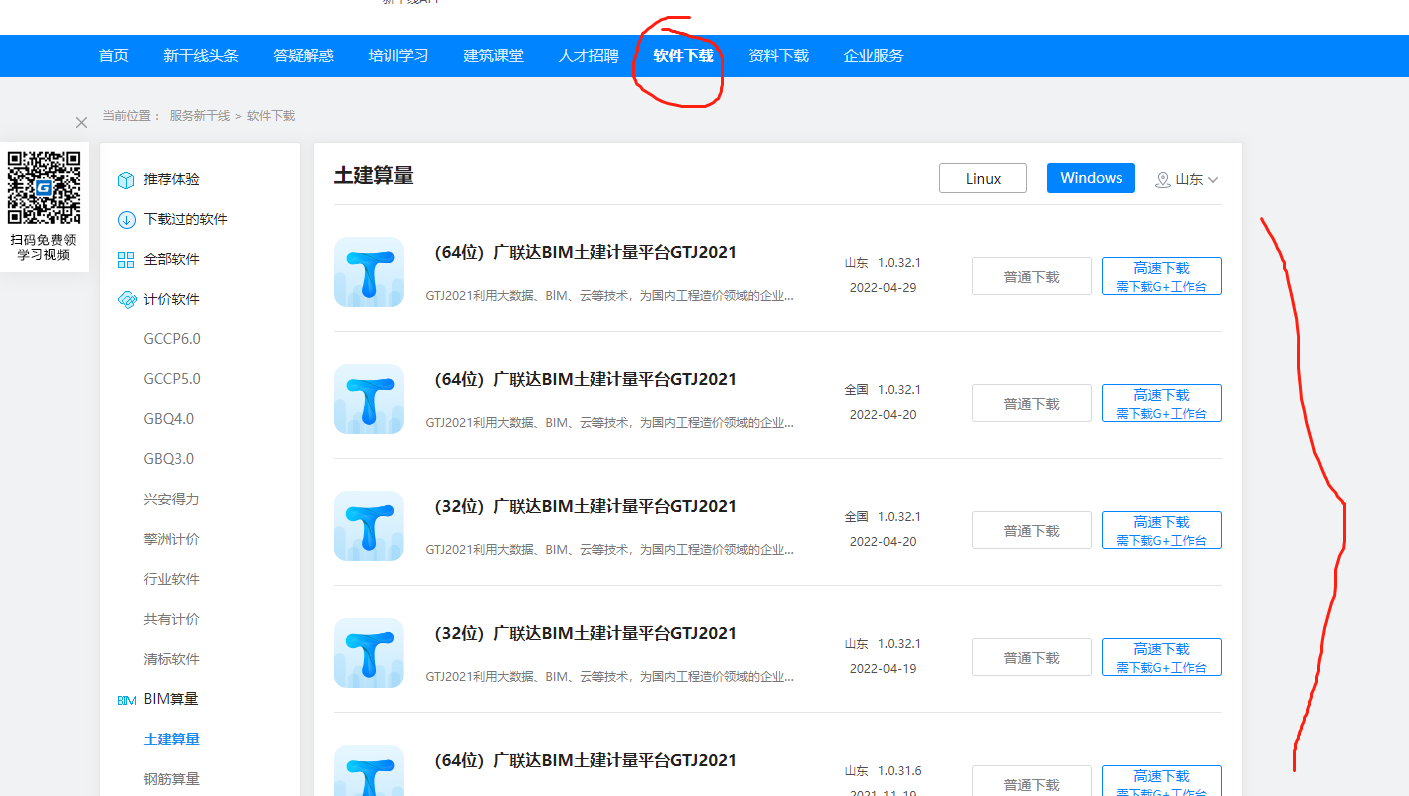
Task: Click GTJ2021 icon for 32位 全国 2022-04-20 entry
Action: coord(369,526)
